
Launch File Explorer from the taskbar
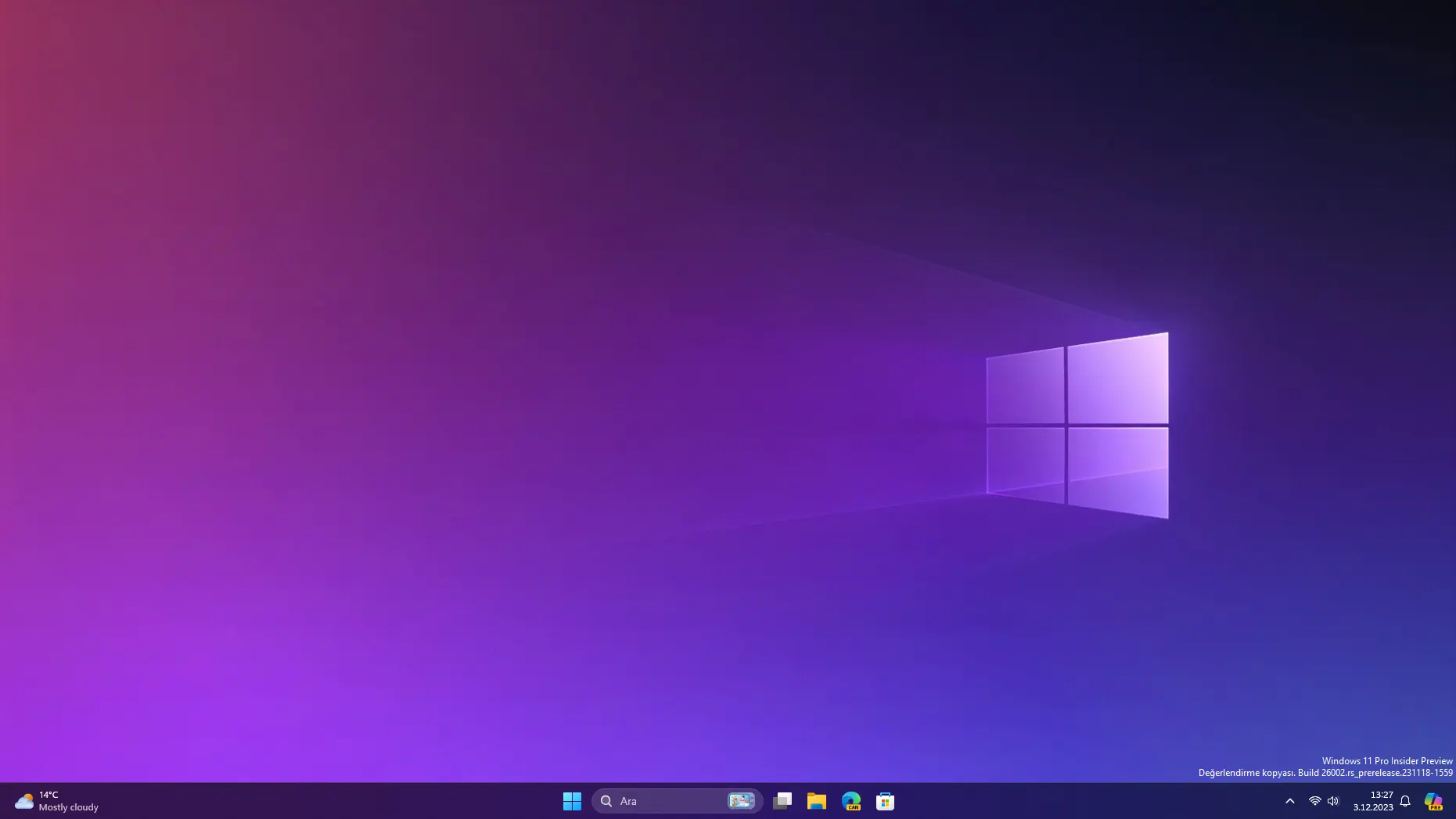[x=817, y=801]
